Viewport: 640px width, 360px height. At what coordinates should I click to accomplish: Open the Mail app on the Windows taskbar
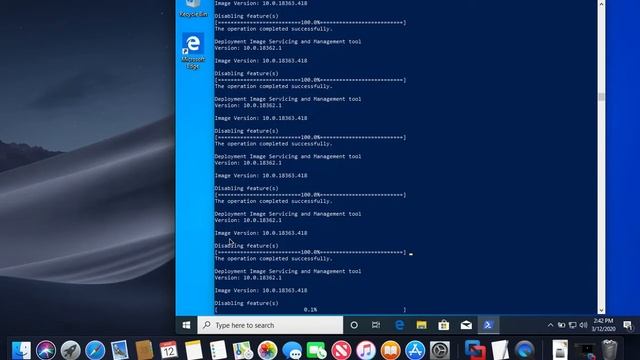[466, 325]
